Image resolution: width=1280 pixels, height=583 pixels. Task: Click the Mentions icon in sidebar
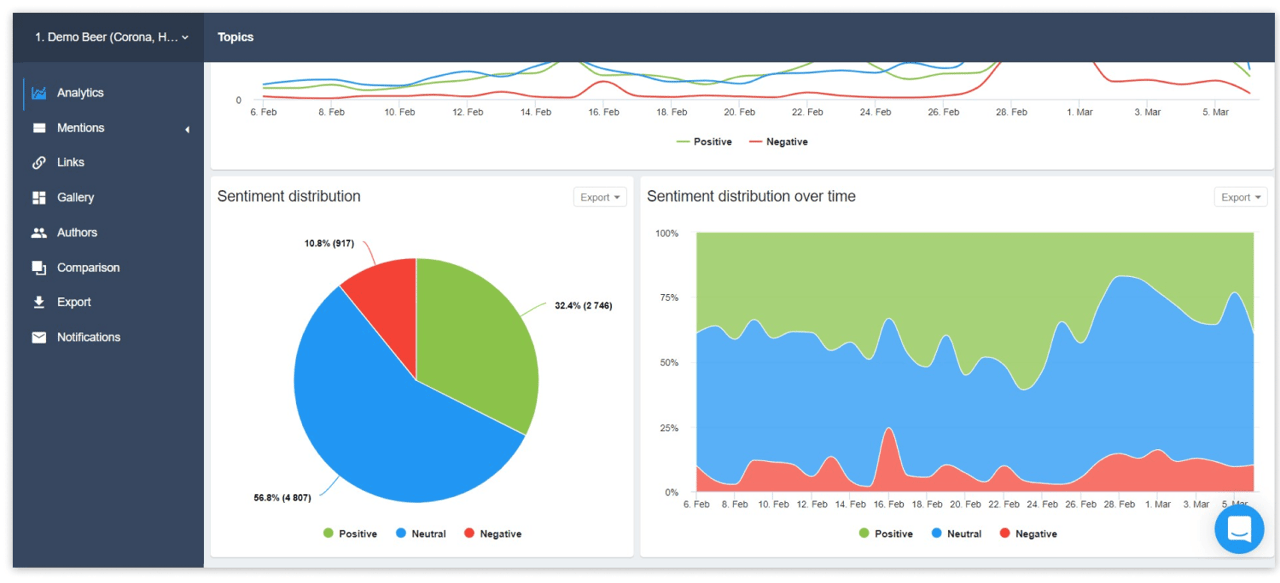[39, 128]
